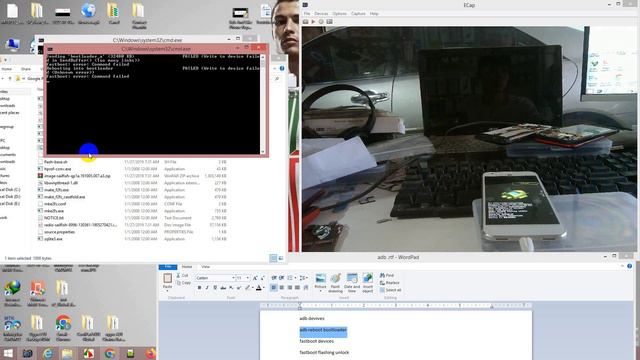640x360 pixels.
Task: Click 'fastboot devices' line in WordPad document
Action: point(316,341)
